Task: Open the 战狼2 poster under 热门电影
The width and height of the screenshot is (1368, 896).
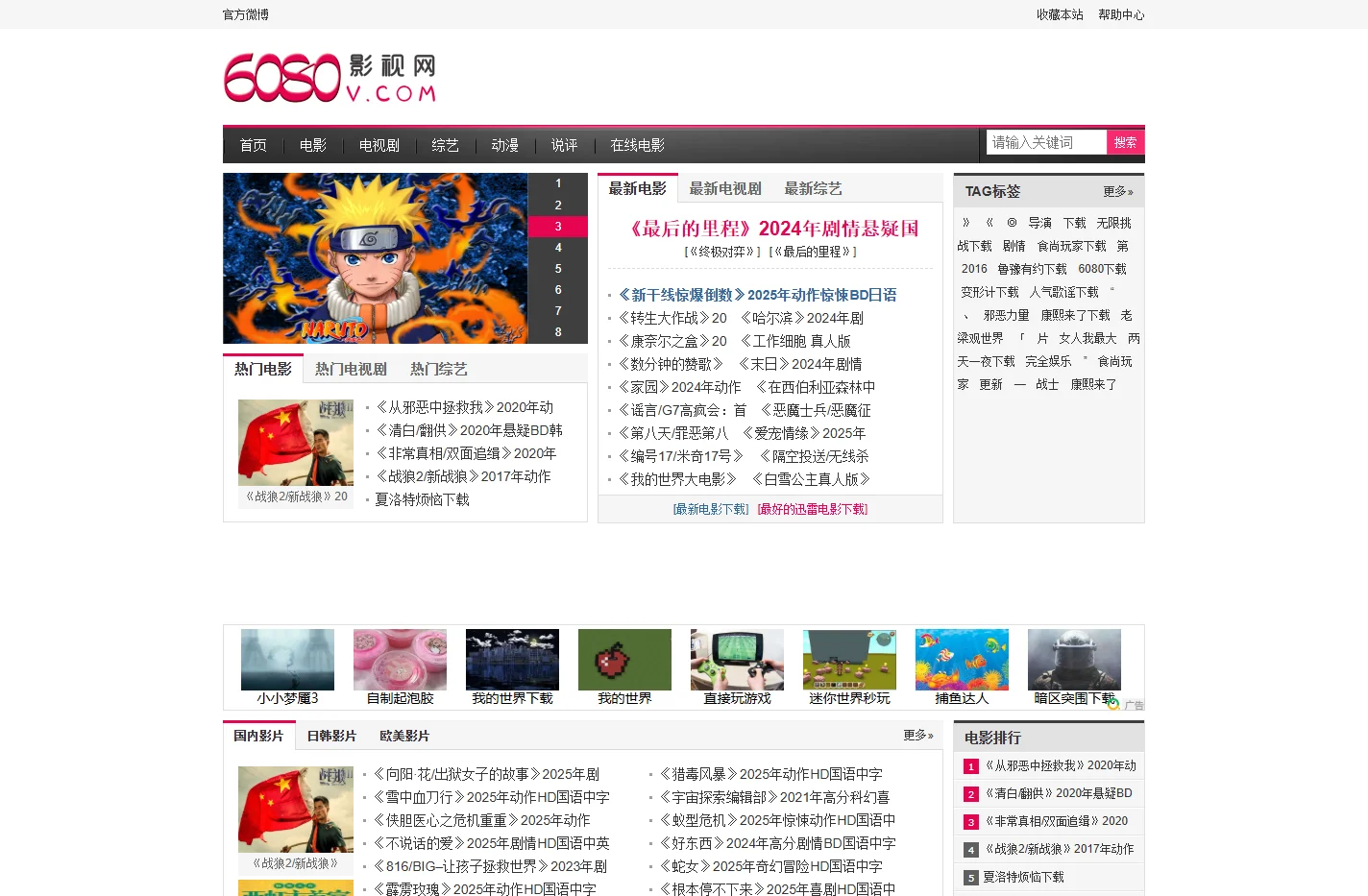Action: click(x=296, y=443)
